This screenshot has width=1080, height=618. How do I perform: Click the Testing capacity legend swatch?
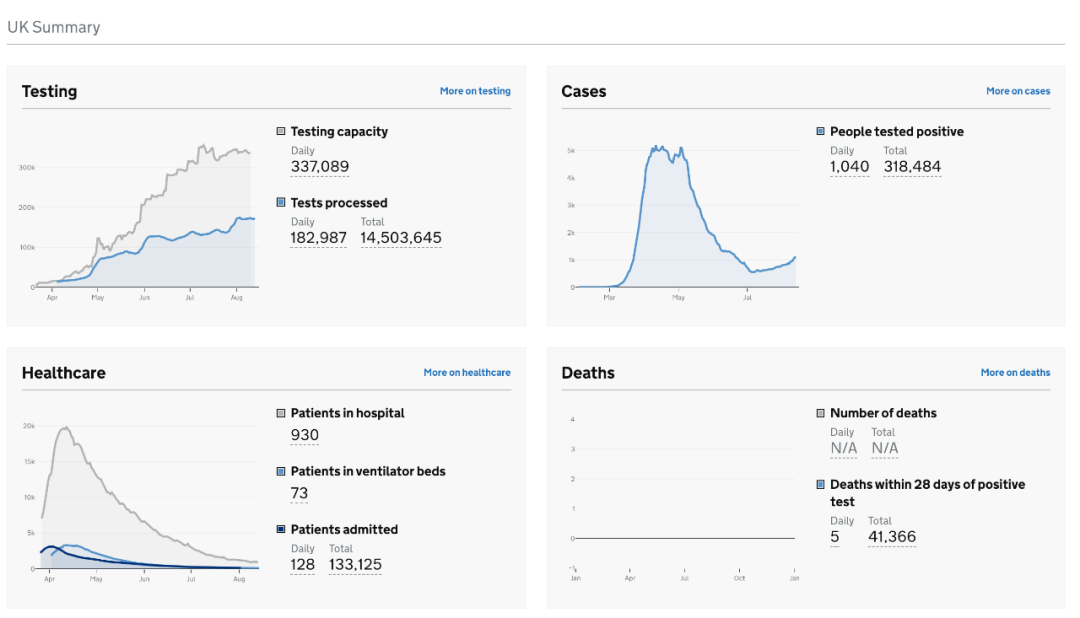click(281, 131)
